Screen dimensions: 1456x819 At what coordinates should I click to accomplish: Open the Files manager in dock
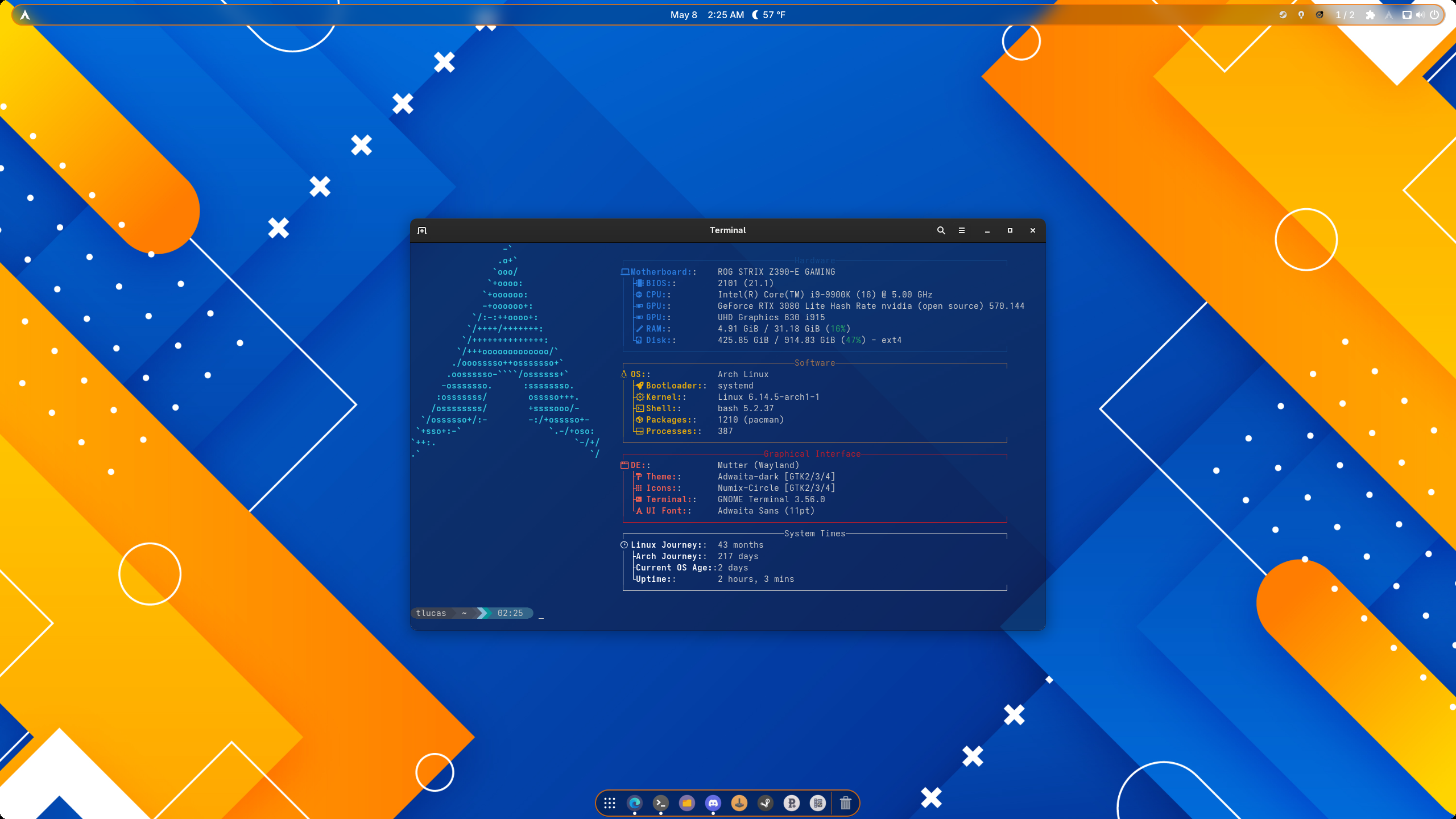pyautogui.click(x=687, y=803)
